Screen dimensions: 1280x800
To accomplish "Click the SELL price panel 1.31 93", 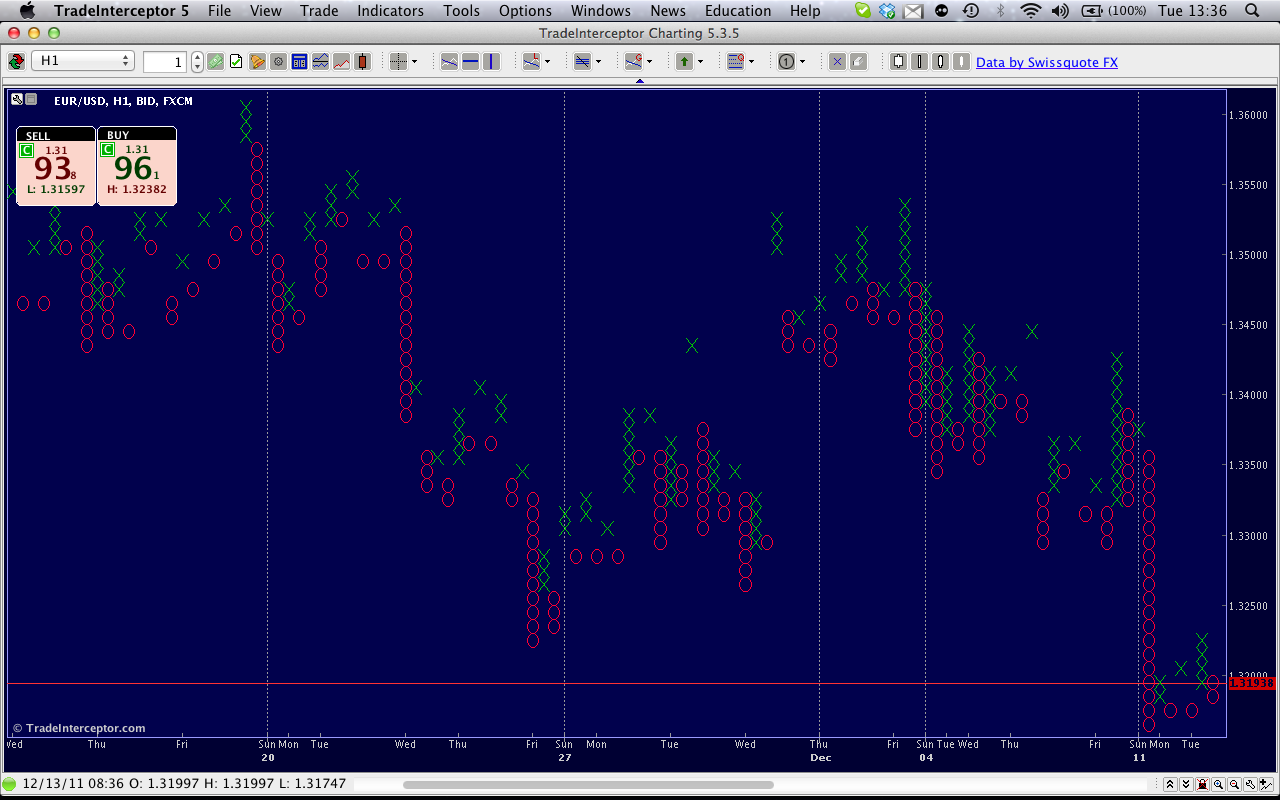I will tap(56, 166).
